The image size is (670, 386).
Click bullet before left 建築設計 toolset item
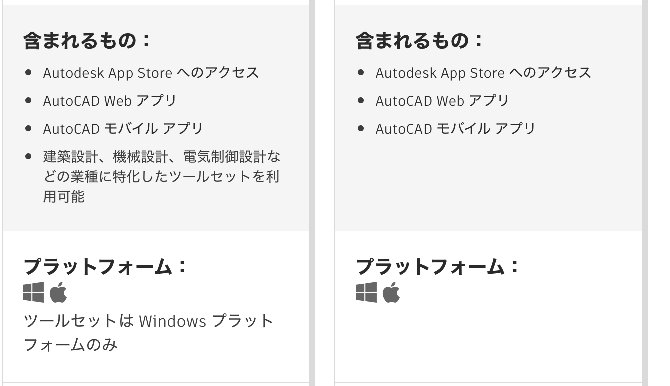(28, 156)
